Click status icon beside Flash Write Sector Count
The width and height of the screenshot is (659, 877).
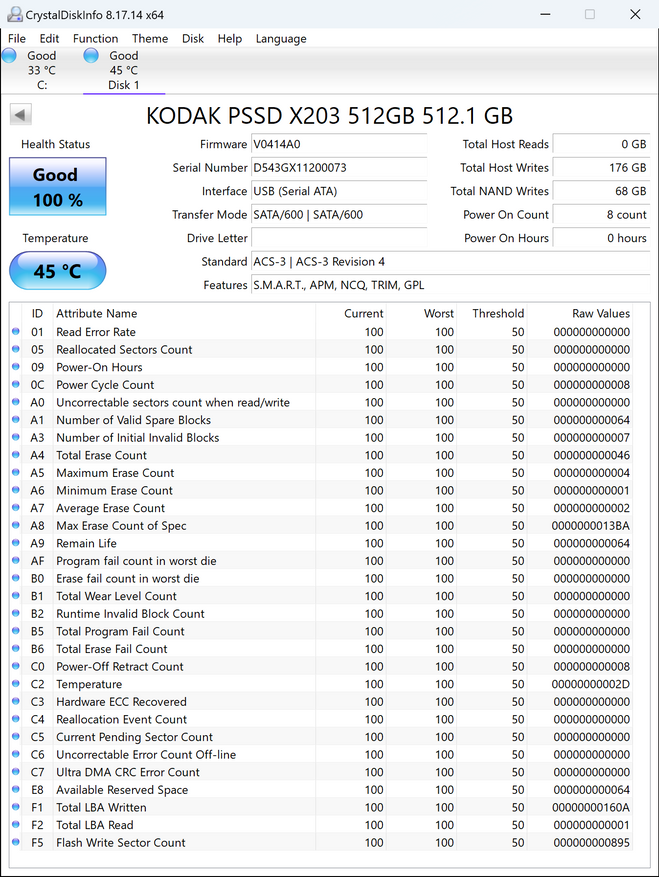point(15,843)
